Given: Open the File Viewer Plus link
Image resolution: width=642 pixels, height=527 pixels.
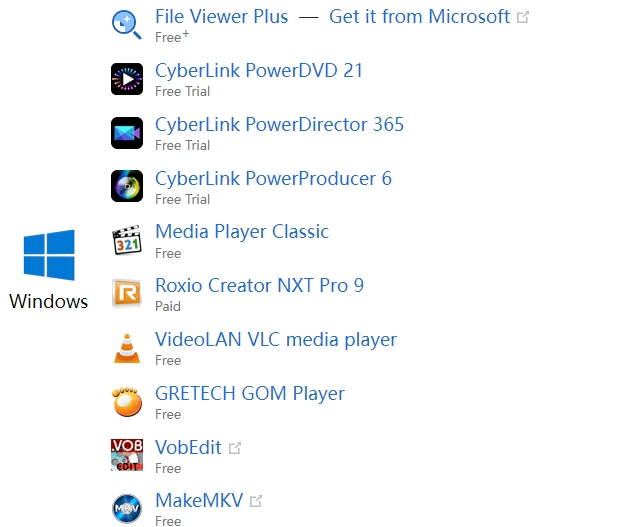Looking at the screenshot, I should (222, 17).
